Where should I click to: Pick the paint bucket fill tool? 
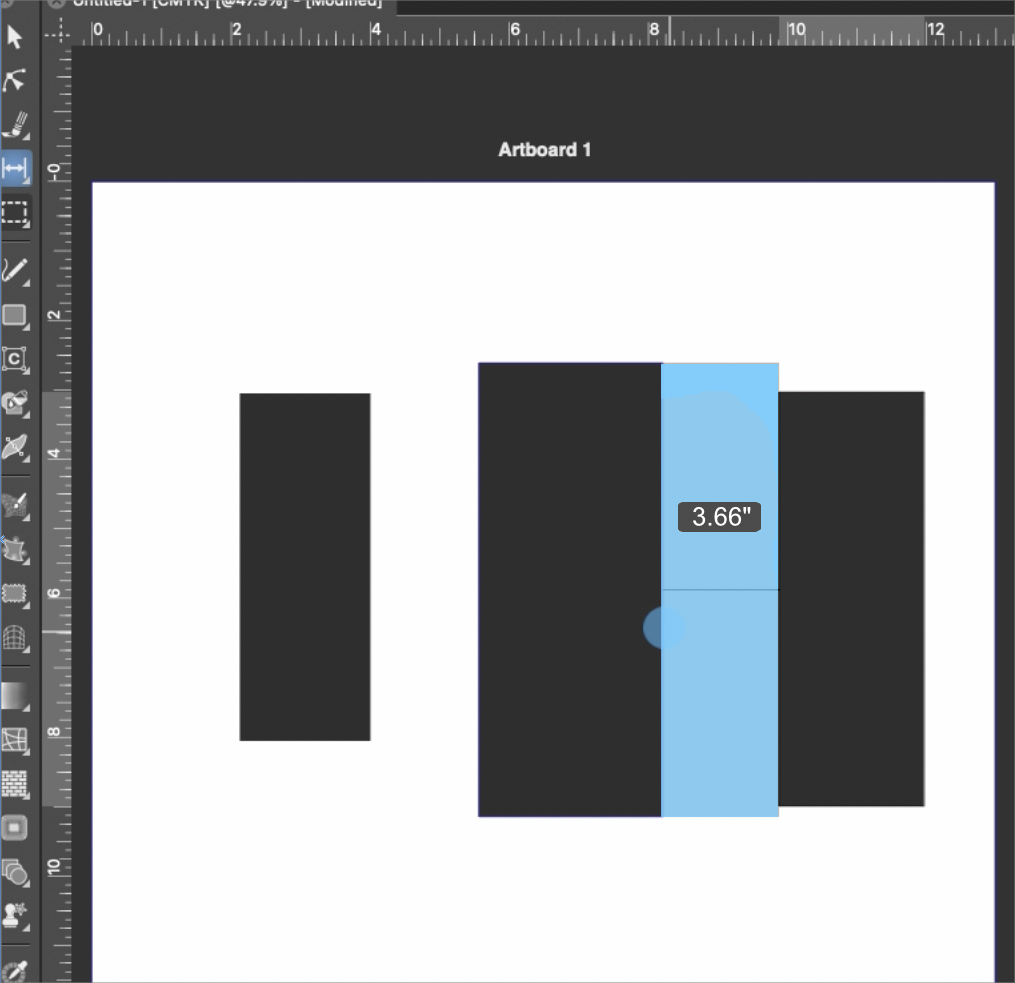[x=15, y=403]
